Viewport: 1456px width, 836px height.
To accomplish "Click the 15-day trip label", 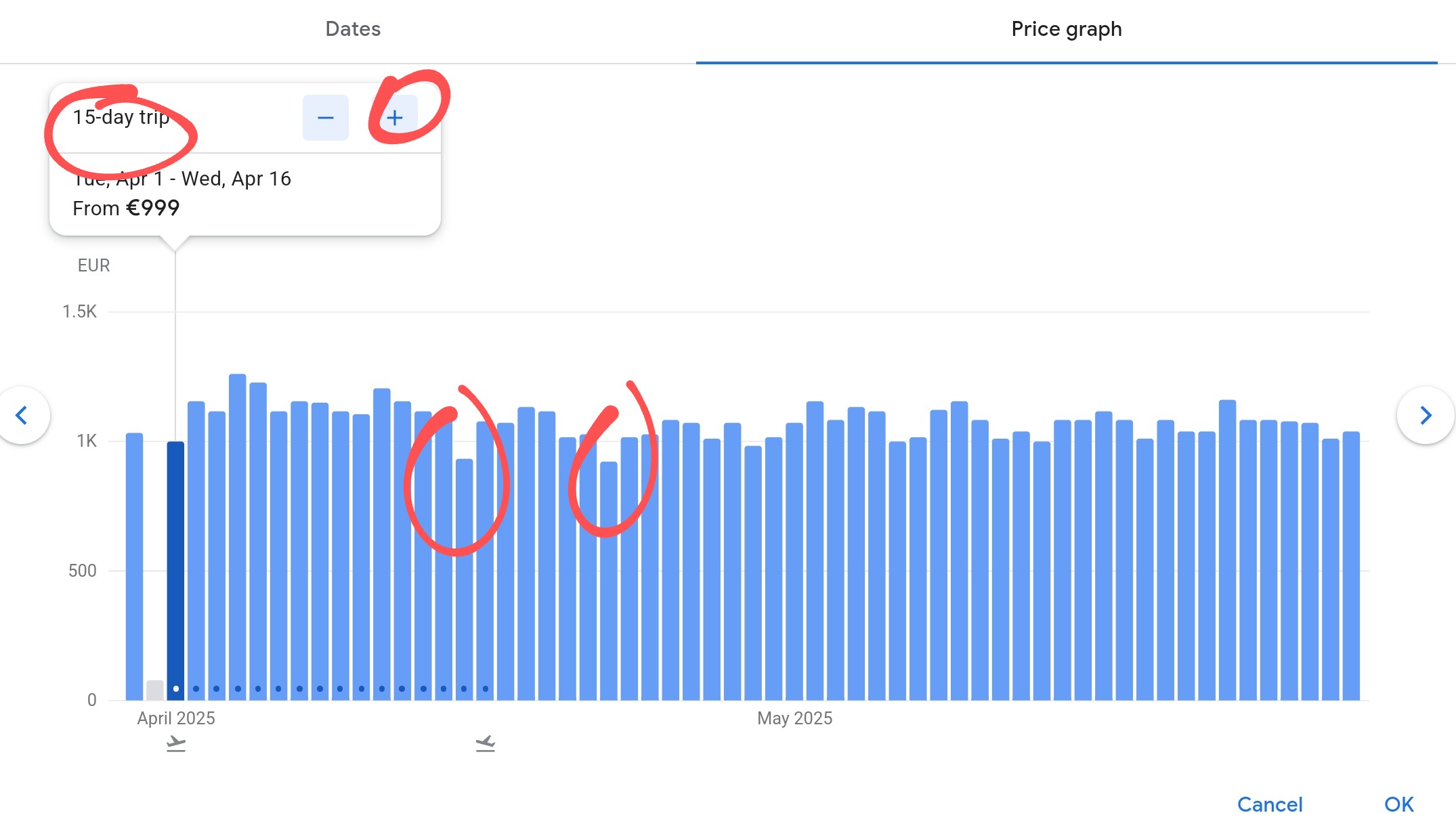I will click(x=121, y=117).
